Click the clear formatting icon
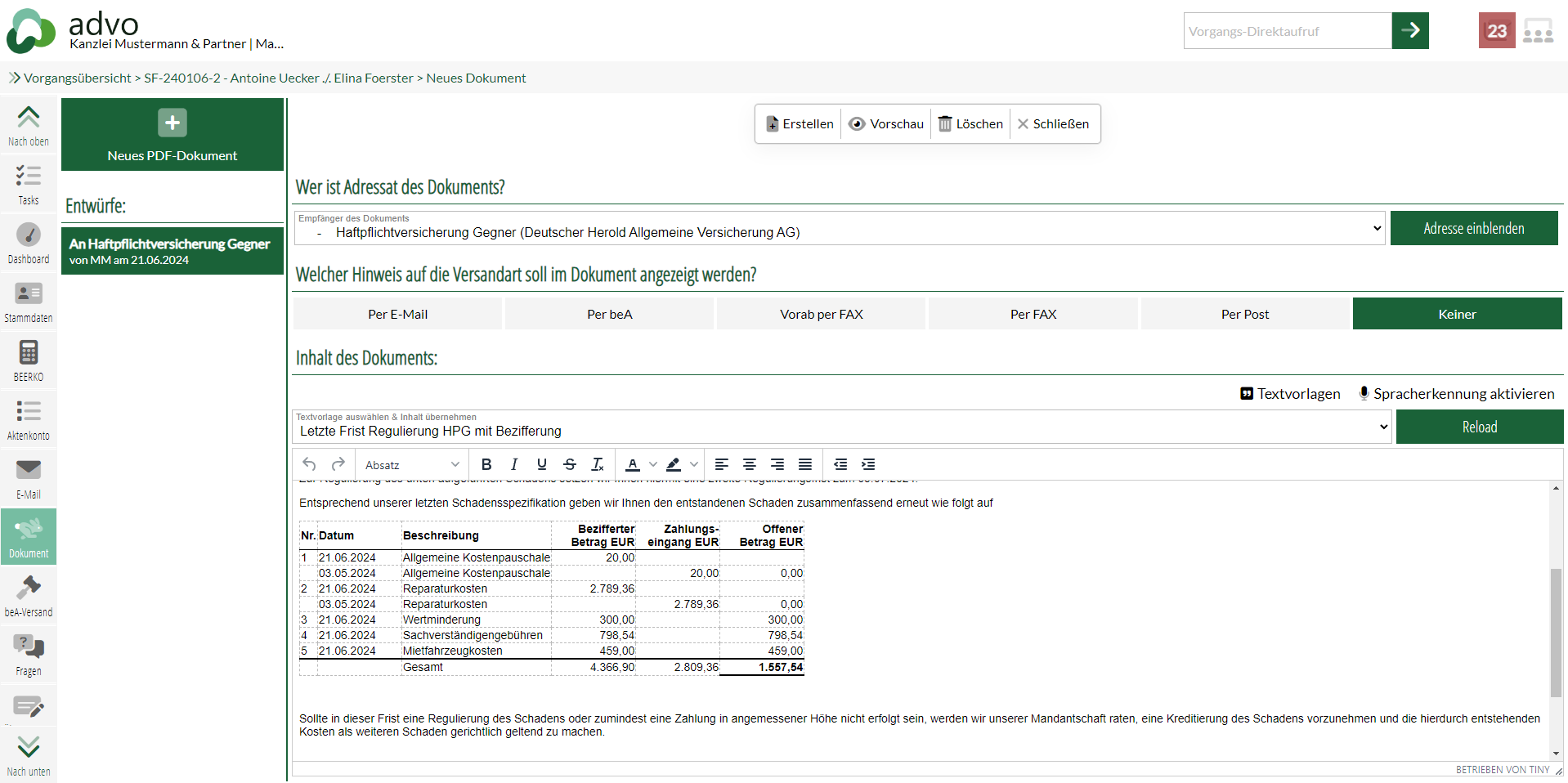The image size is (1568, 783). 598,464
